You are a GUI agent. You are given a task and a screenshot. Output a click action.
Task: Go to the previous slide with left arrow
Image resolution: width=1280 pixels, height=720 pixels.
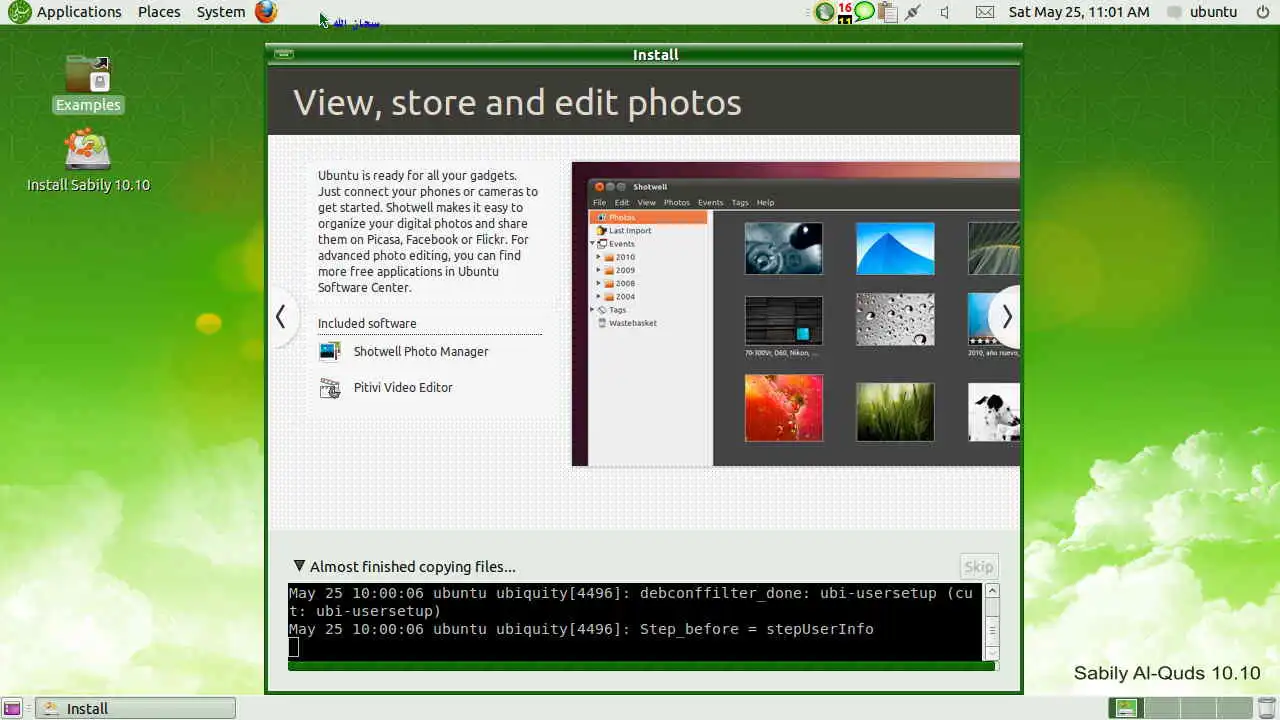281,317
